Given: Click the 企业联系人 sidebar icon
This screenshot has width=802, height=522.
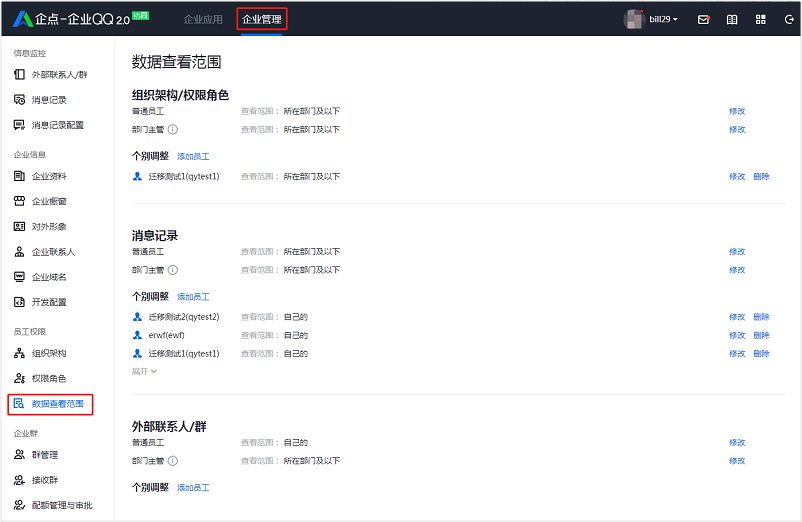Looking at the screenshot, I should click(x=19, y=252).
